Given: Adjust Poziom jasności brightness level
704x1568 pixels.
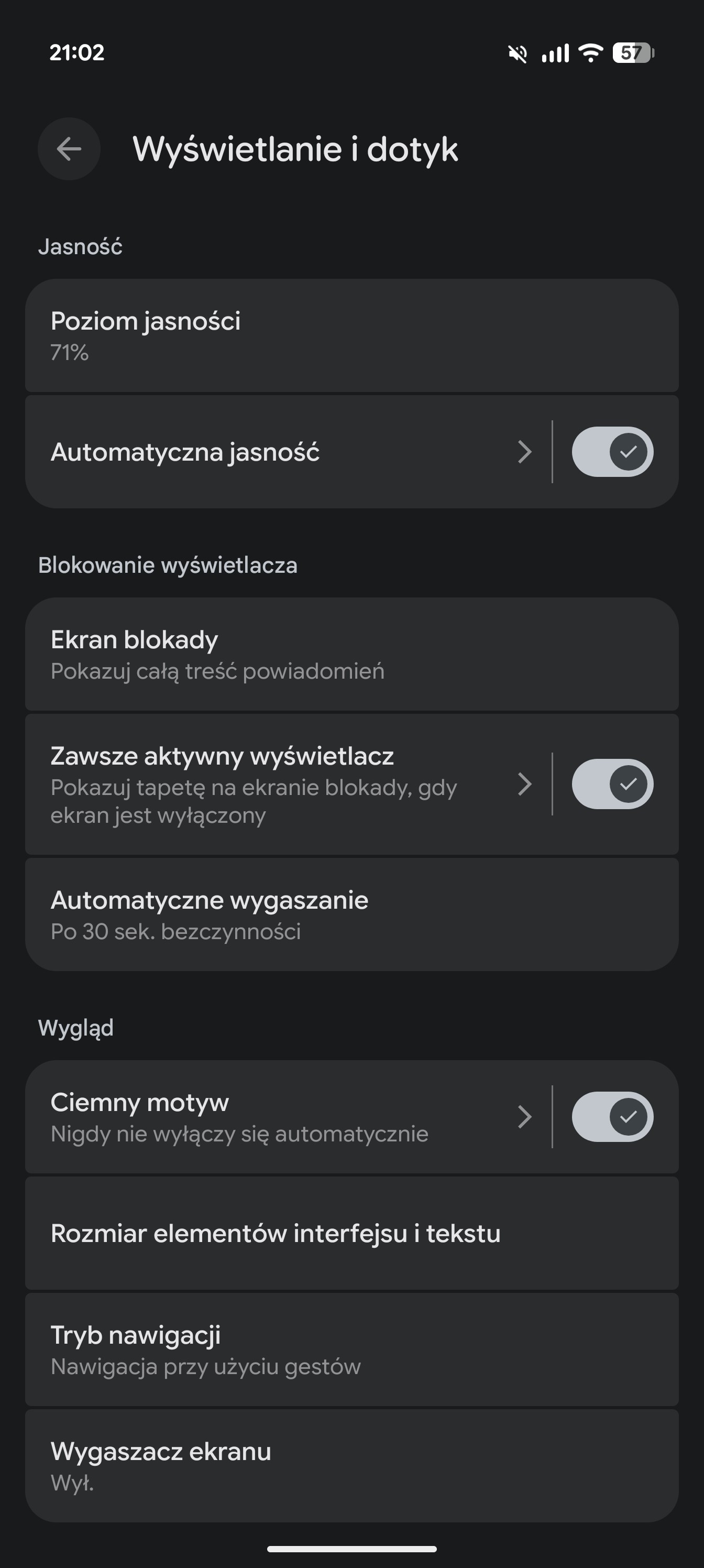Looking at the screenshot, I should [351, 335].
